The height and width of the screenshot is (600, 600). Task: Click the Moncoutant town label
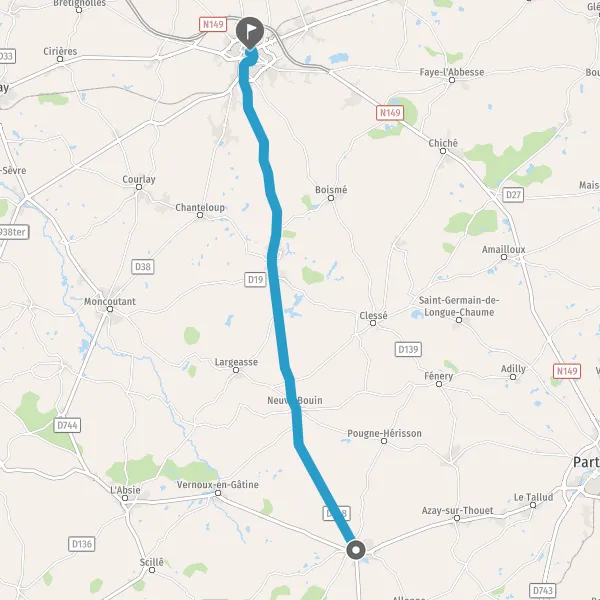click(x=110, y=302)
